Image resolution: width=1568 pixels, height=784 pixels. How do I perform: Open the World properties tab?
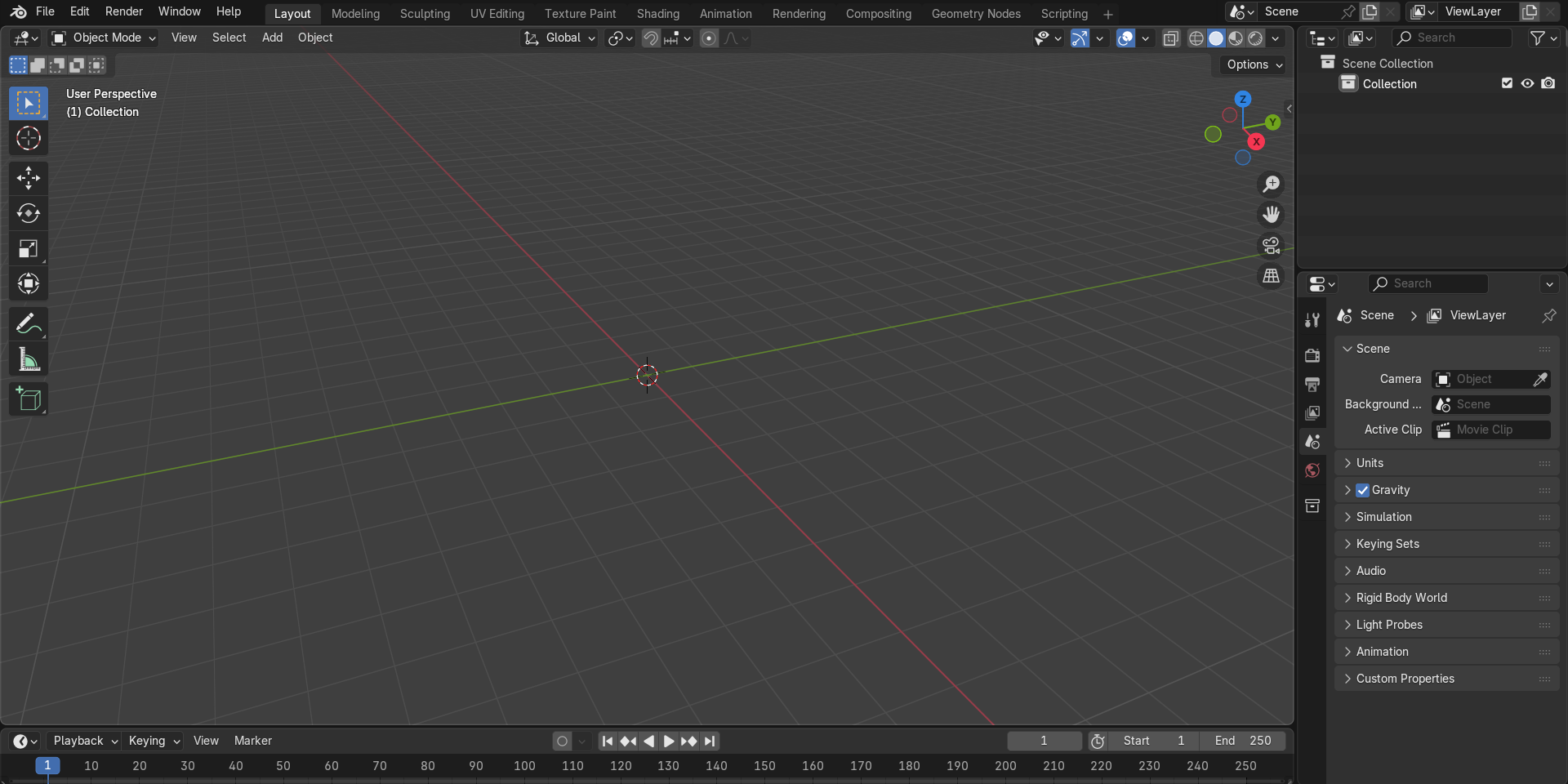1312,470
